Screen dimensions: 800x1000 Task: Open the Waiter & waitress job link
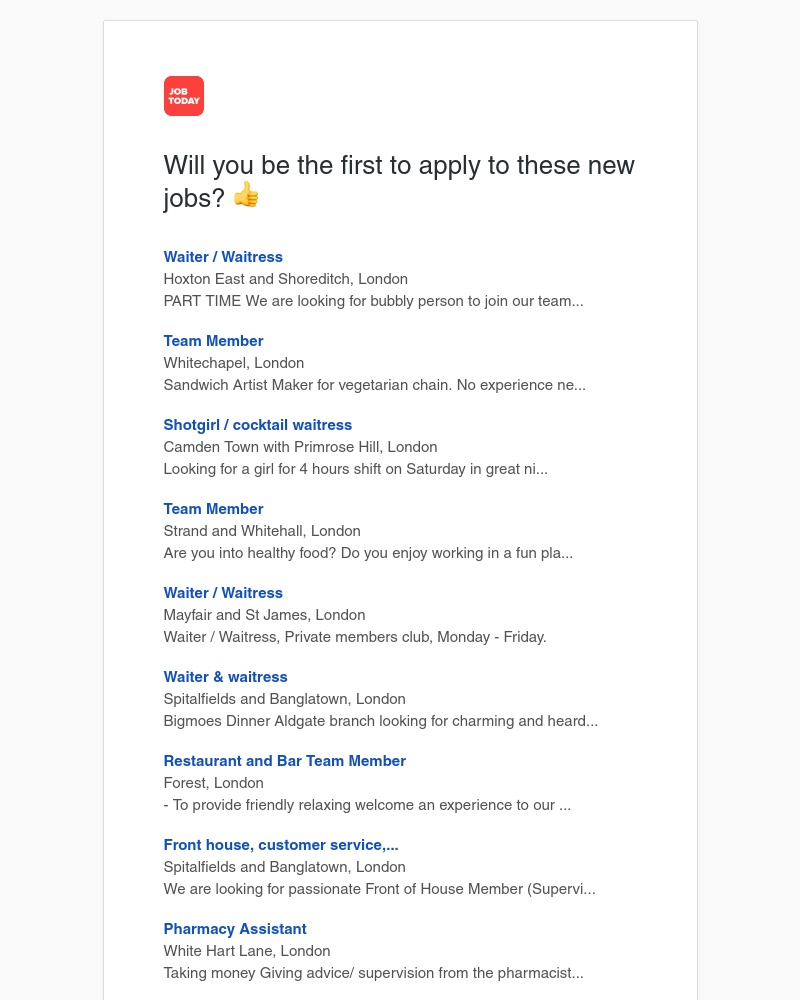coord(225,677)
